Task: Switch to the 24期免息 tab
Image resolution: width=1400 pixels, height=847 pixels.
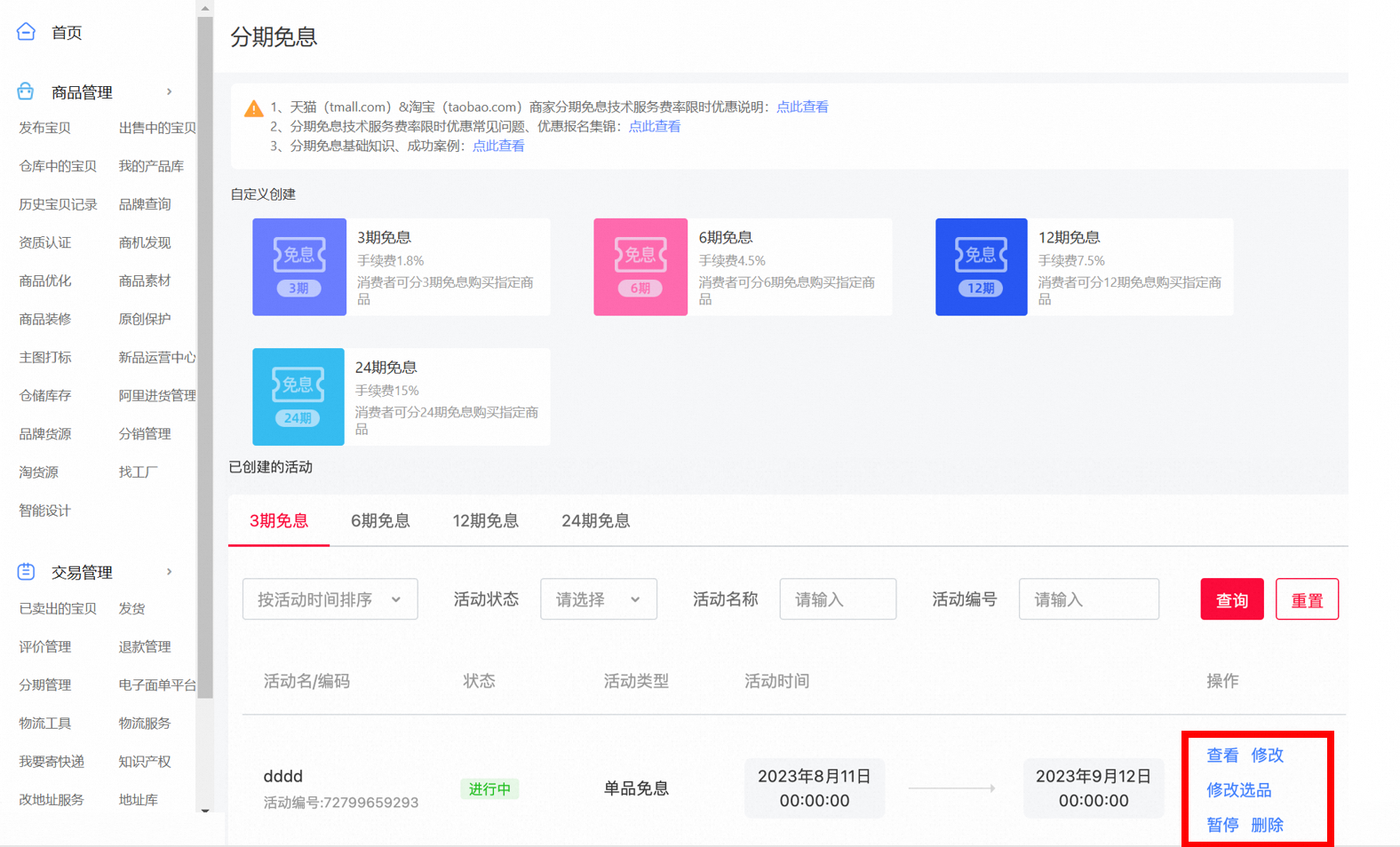Action: pyautogui.click(x=595, y=521)
